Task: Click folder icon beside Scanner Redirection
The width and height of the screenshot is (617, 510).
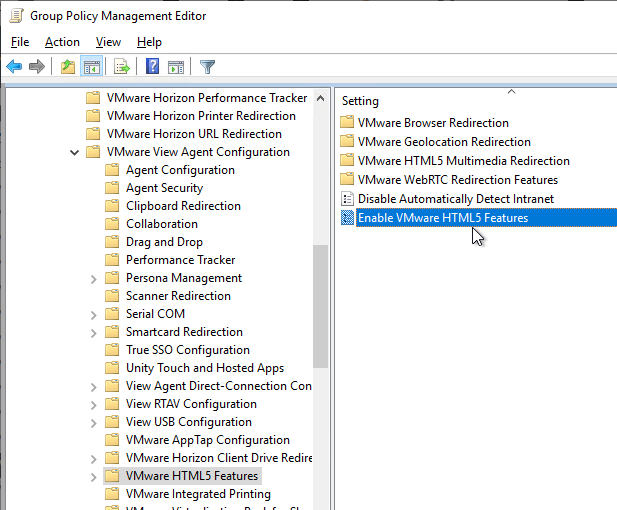Action: coord(112,296)
